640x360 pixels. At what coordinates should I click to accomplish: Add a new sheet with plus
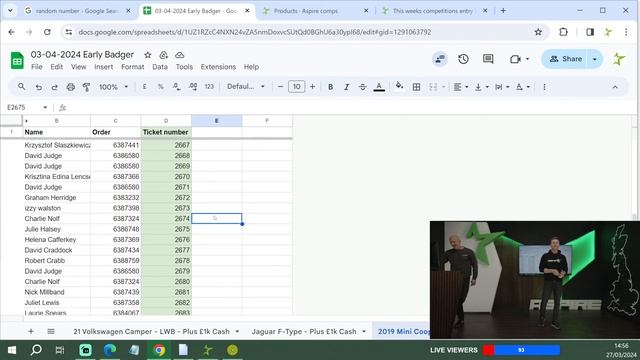[x=31, y=331]
